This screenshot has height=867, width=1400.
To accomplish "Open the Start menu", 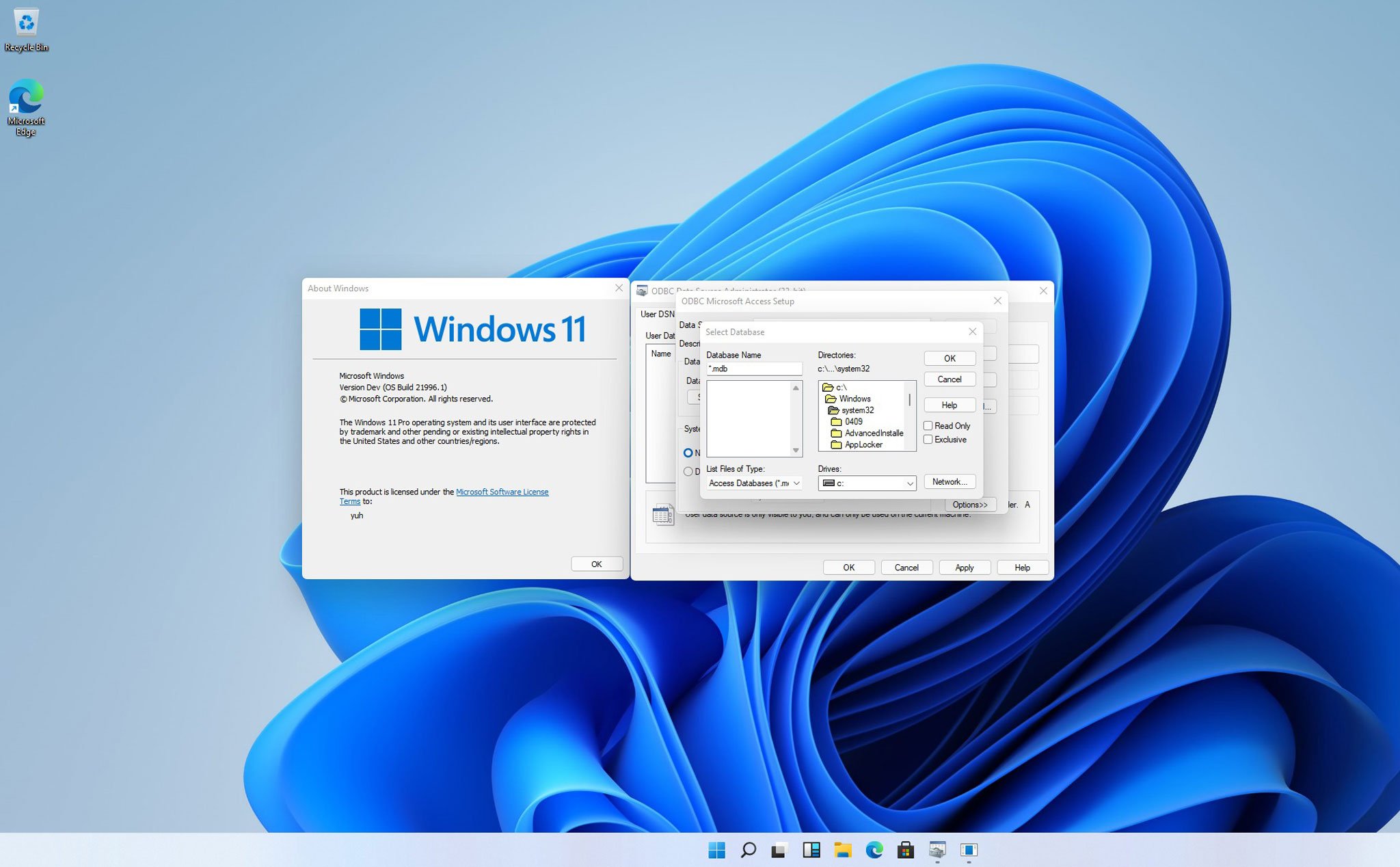I will [716, 850].
